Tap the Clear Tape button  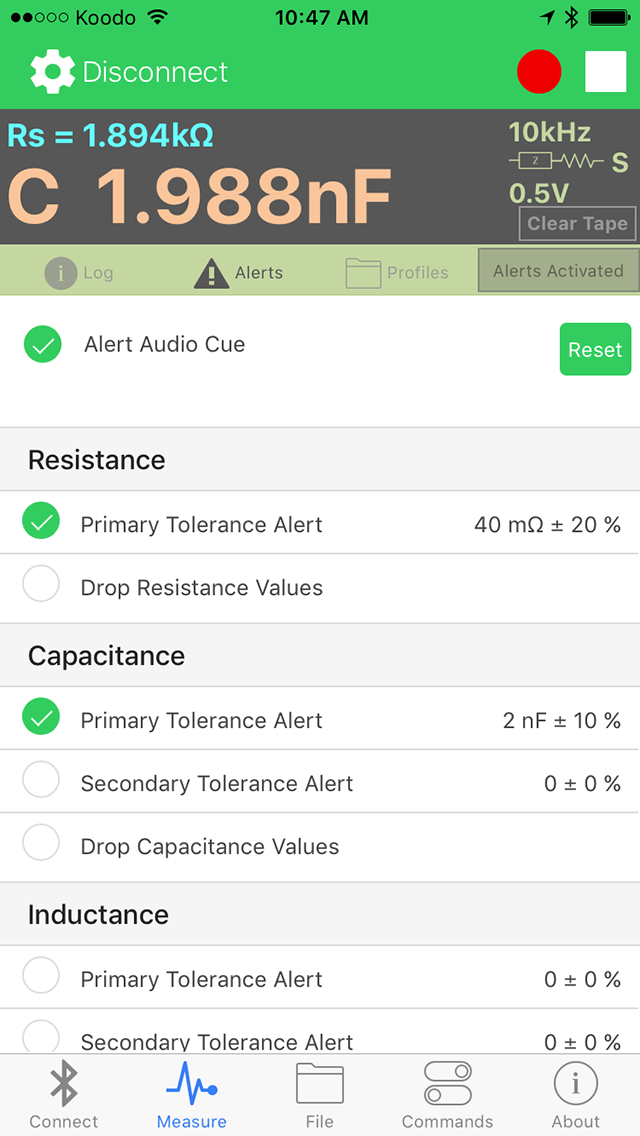[x=577, y=224]
